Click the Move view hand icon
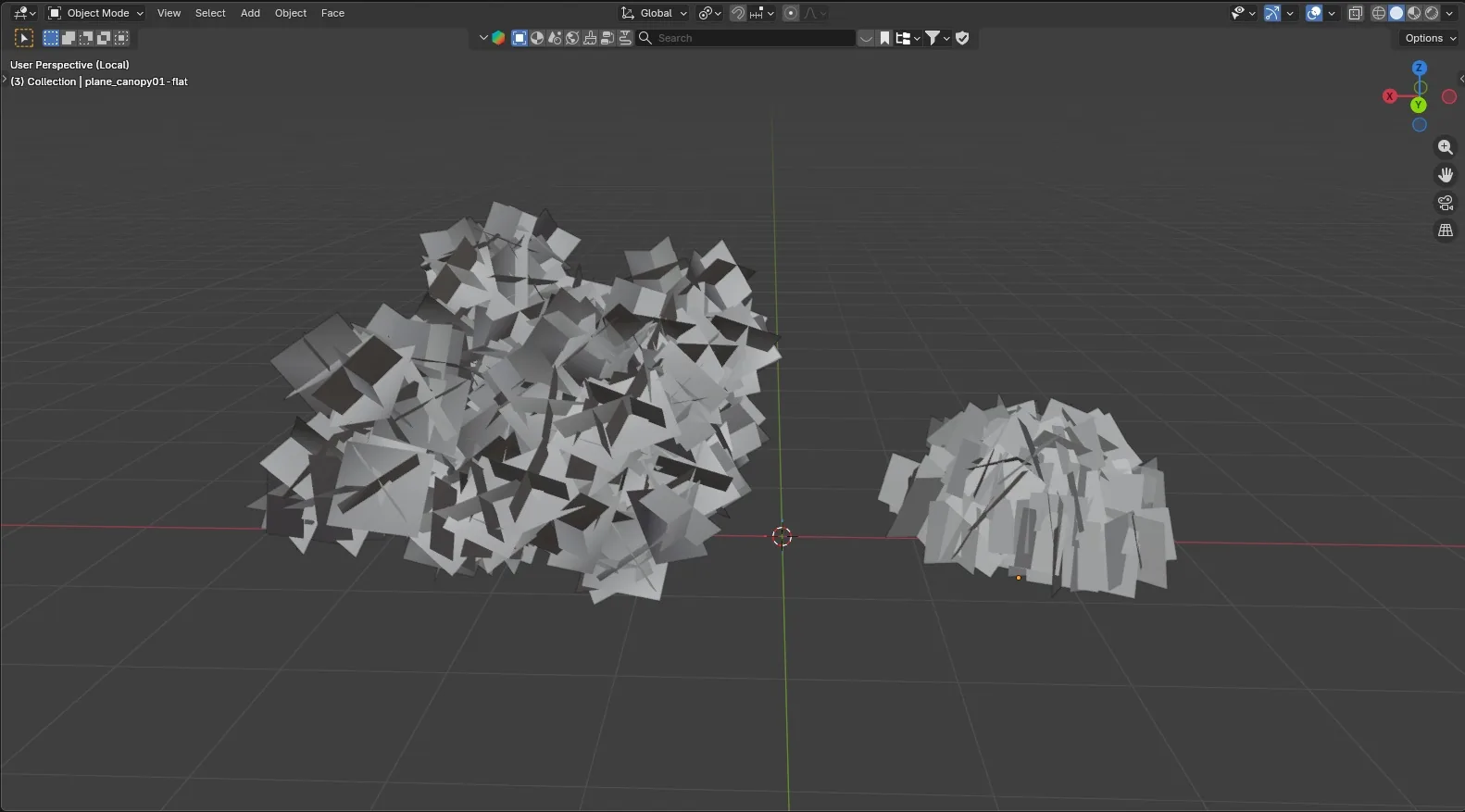Screen dimensions: 1465x812 pos(1445,175)
